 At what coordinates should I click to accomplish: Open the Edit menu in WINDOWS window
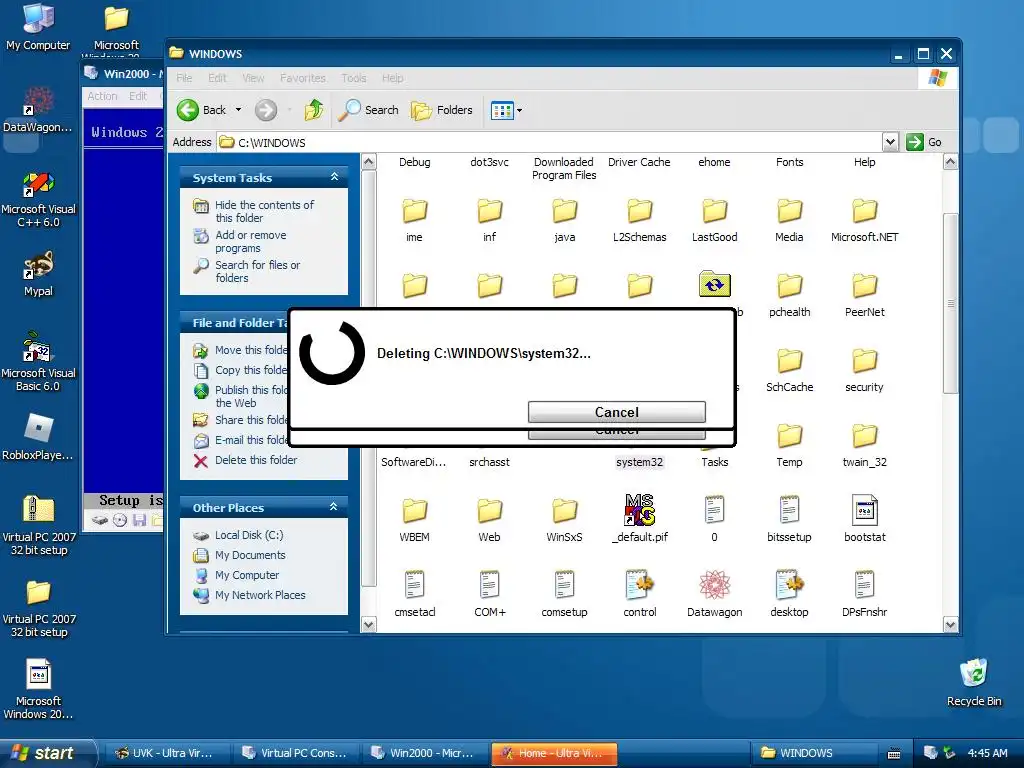217,78
